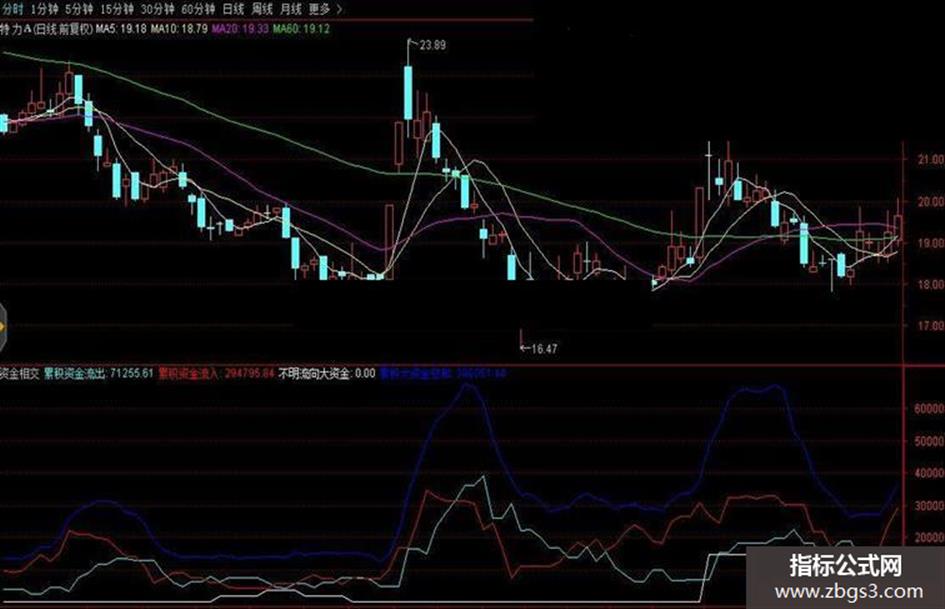This screenshot has width=945, height=609.
Task: Click the arrow next to 更多
Action: pyautogui.click(x=339, y=9)
